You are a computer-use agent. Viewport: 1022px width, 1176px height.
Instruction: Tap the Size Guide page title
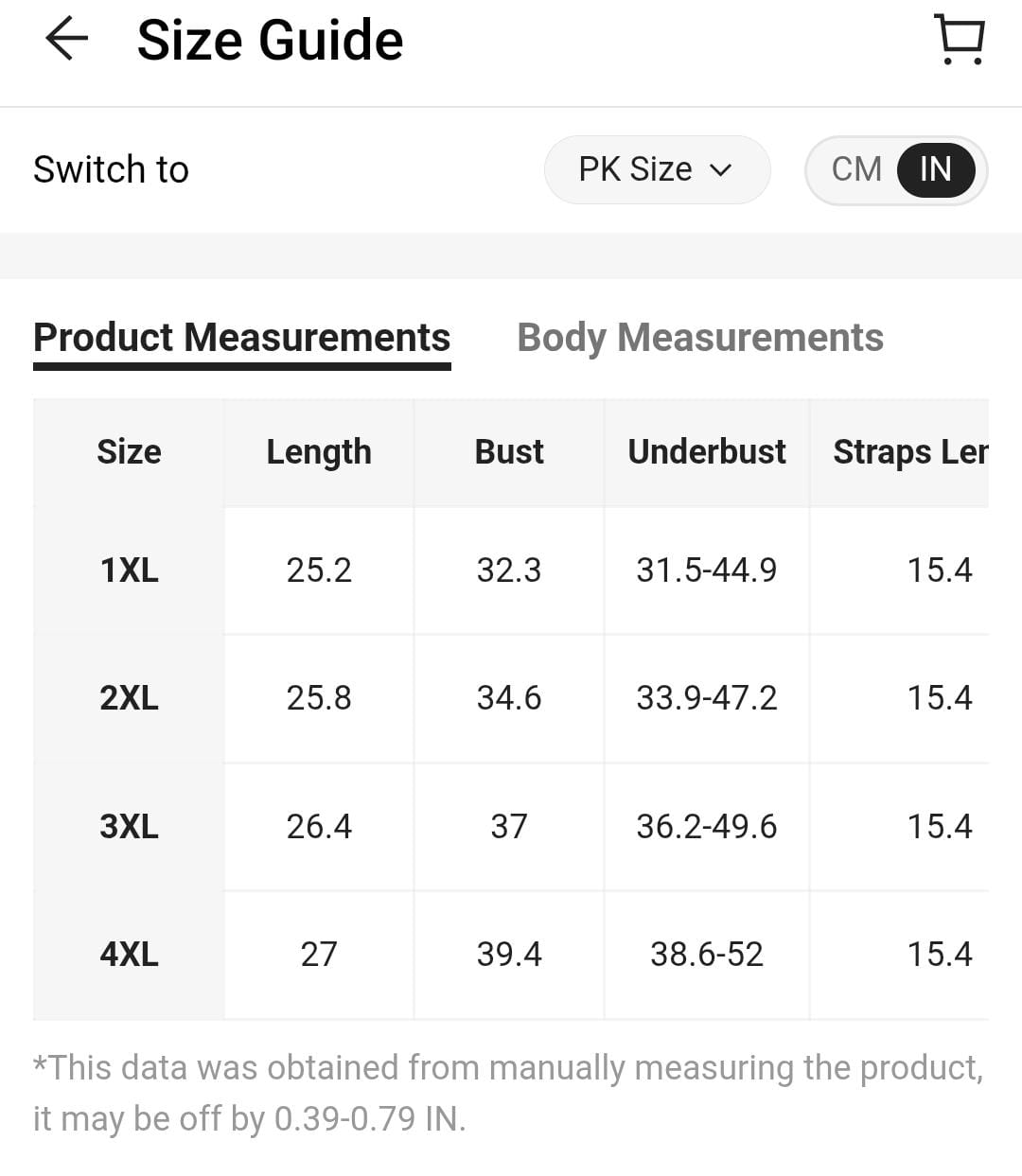[x=271, y=41]
